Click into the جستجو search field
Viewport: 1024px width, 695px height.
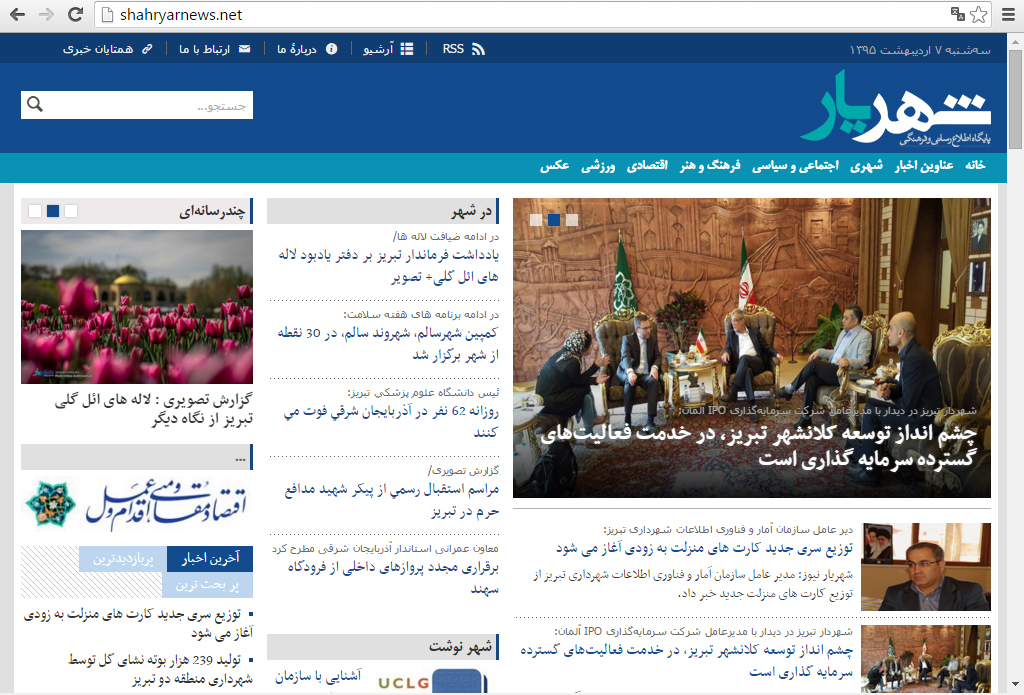pos(150,105)
